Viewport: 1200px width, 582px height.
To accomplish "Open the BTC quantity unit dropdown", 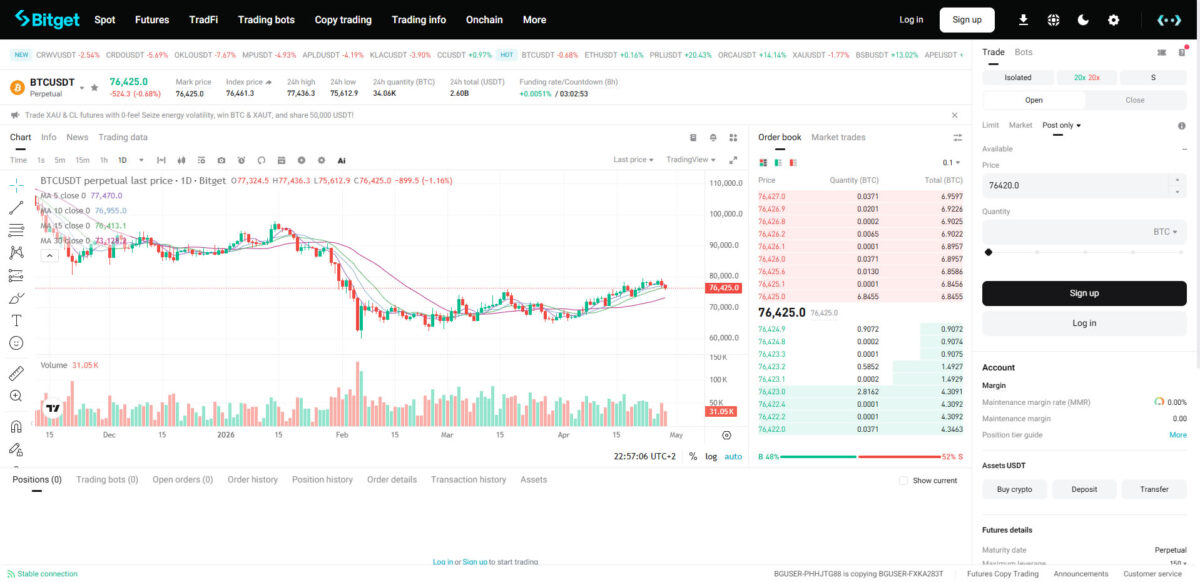I will tap(1165, 232).
